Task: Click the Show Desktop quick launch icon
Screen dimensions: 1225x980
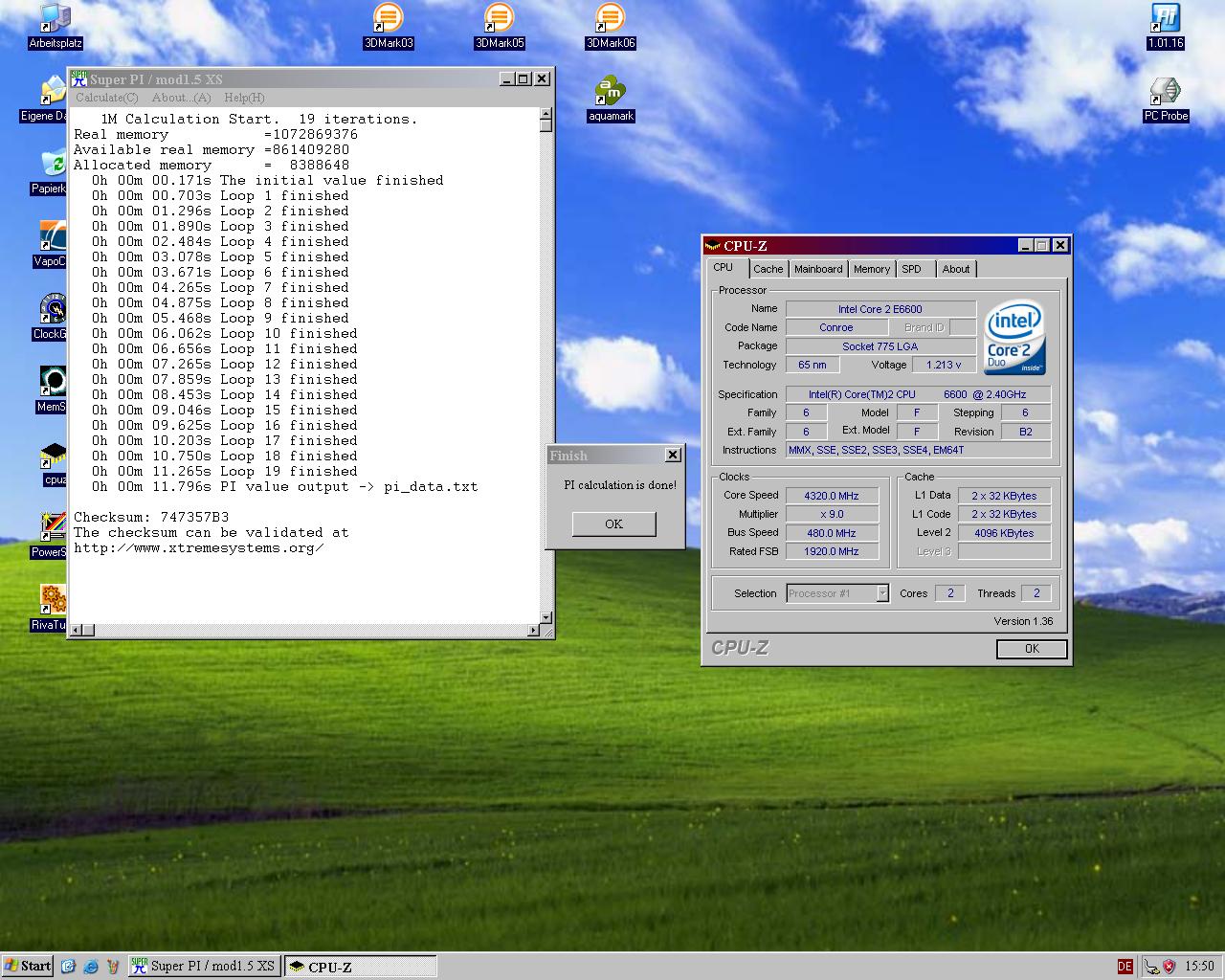Action: pyautogui.click(x=68, y=966)
